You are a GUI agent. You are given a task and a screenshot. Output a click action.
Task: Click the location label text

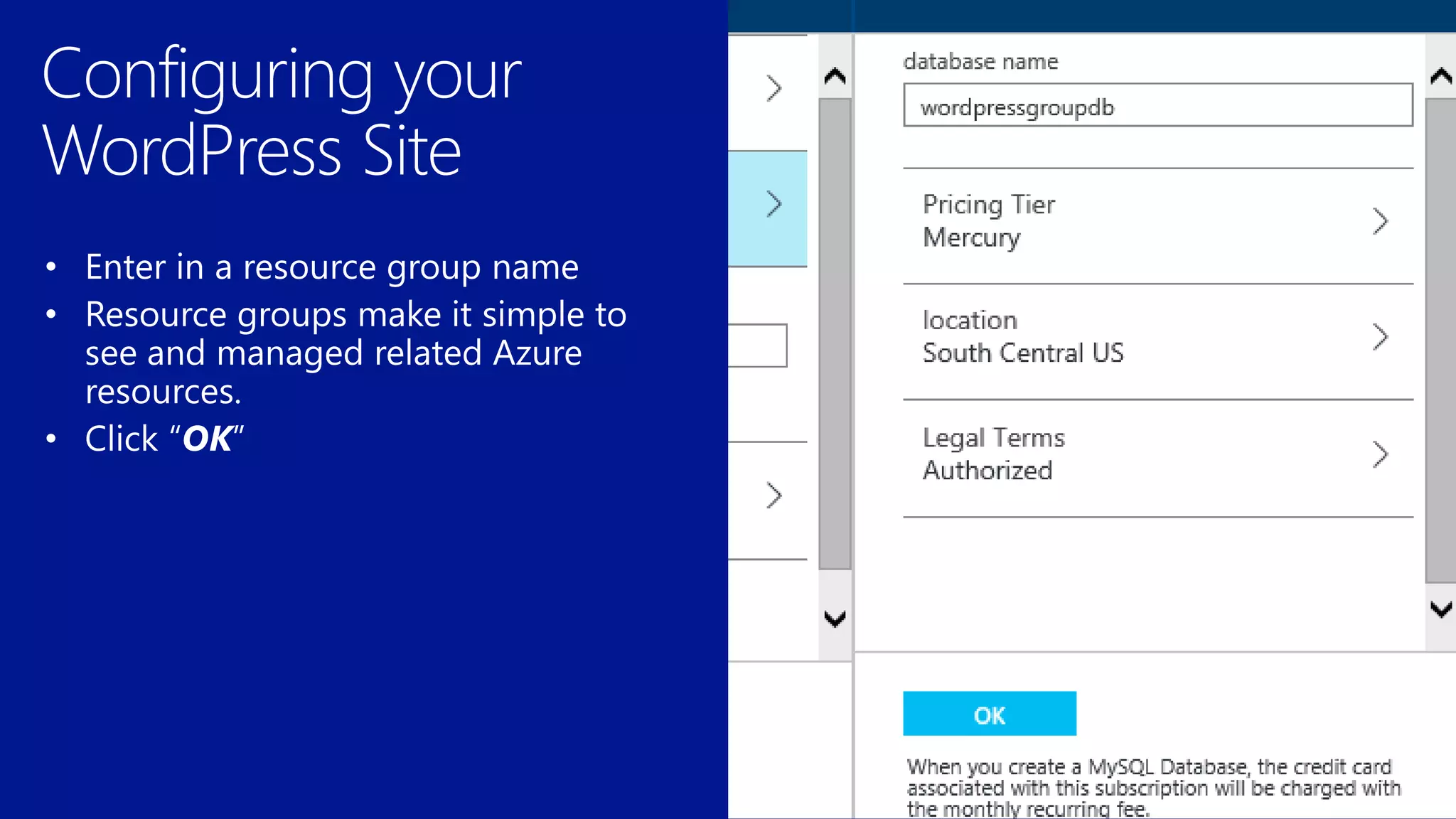click(x=970, y=321)
